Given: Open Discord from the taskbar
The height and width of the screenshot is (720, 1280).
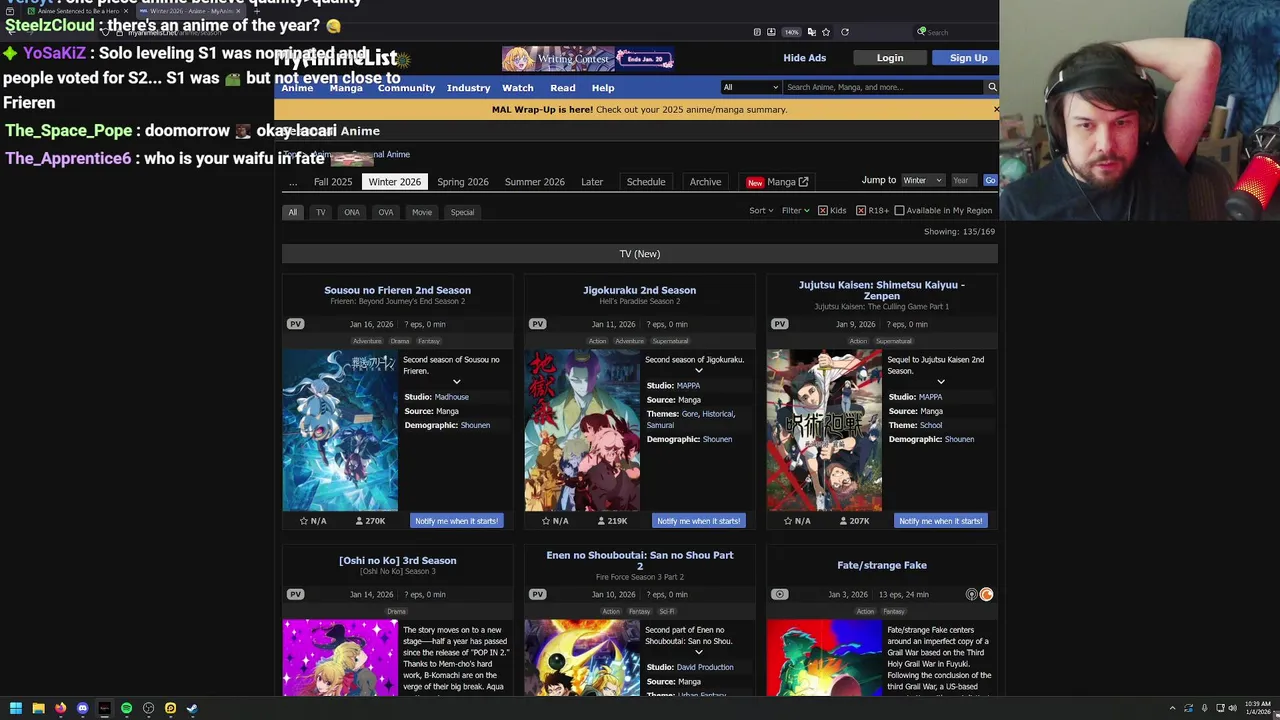Looking at the screenshot, I should [x=82, y=708].
